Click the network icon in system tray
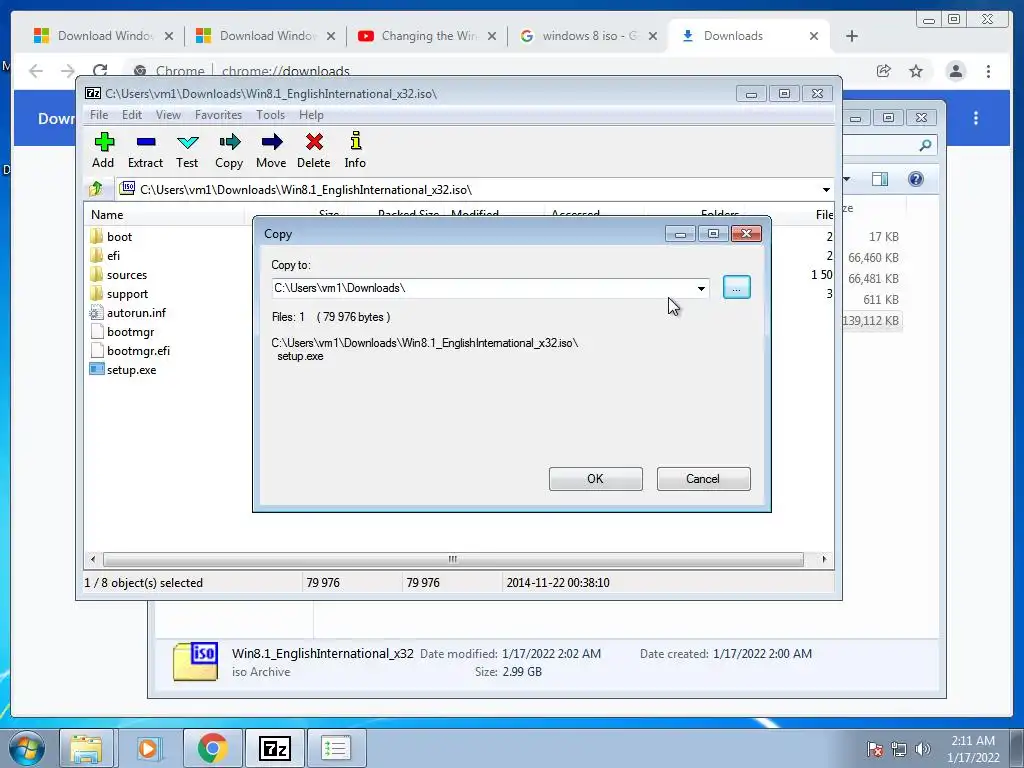Screen dimensions: 1024x768 tap(899, 749)
